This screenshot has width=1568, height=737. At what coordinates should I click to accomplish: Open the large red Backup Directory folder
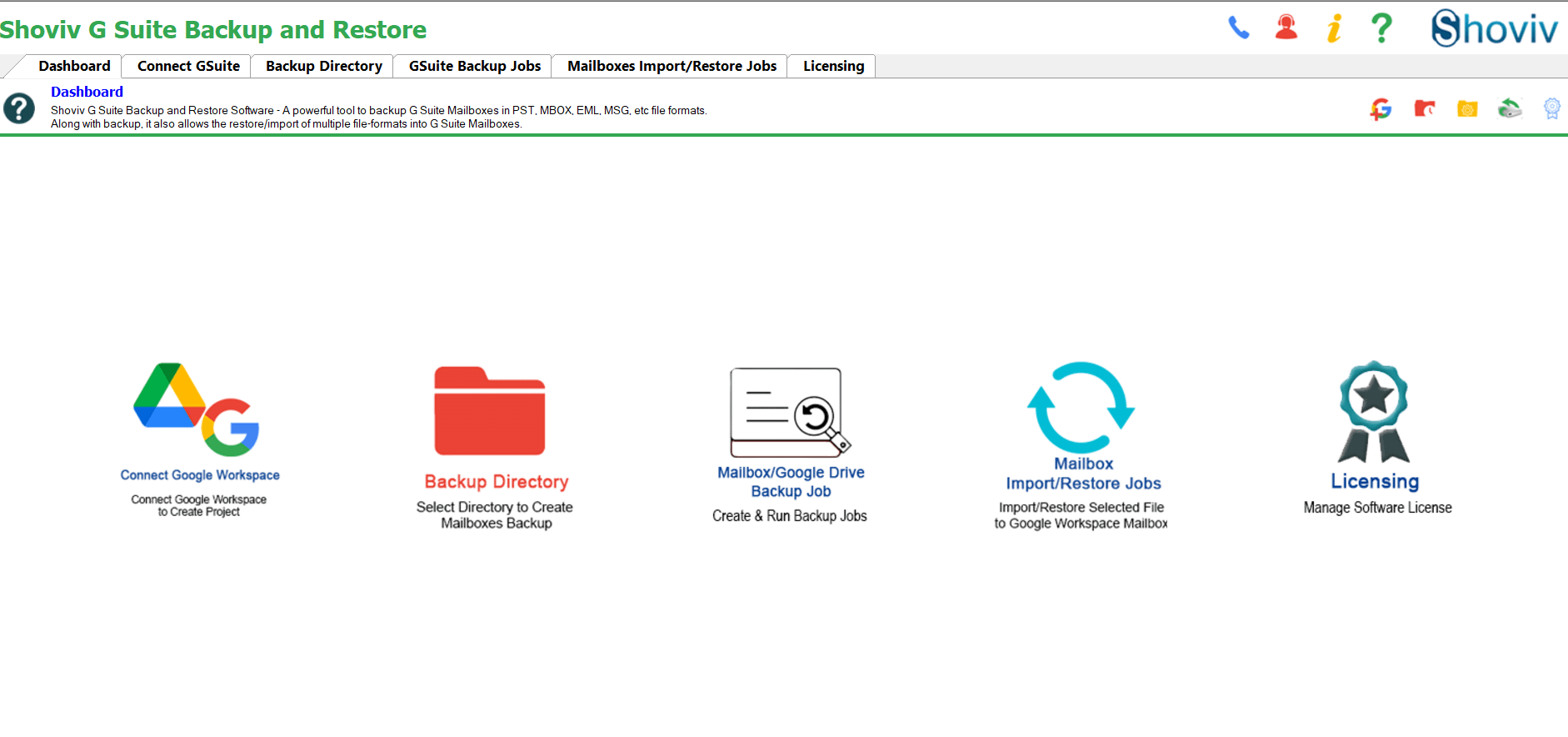coord(490,410)
